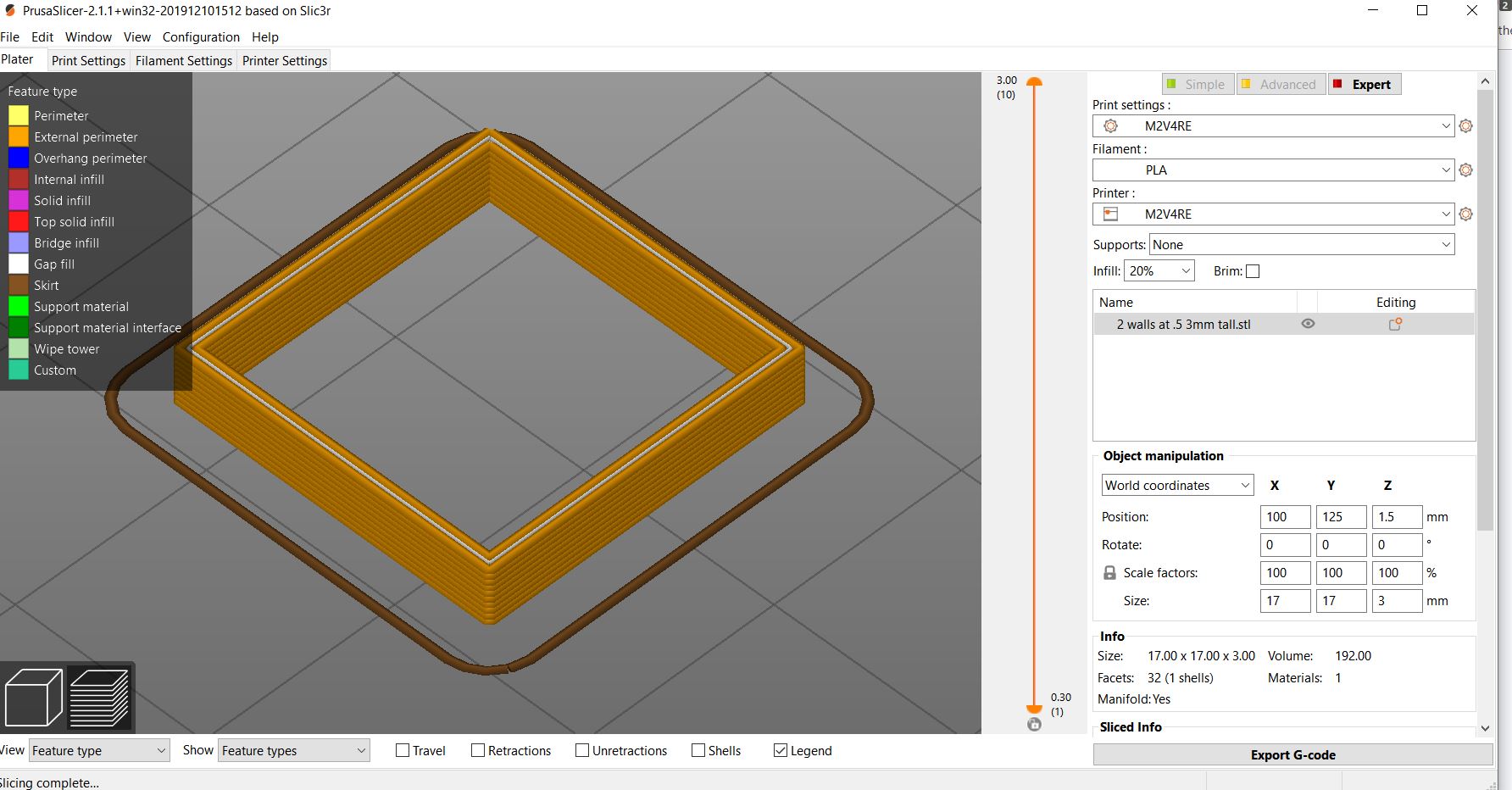Click the Filament settings gear icon beside PLA
Screen dimensions: 1512x790
coord(1465,170)
